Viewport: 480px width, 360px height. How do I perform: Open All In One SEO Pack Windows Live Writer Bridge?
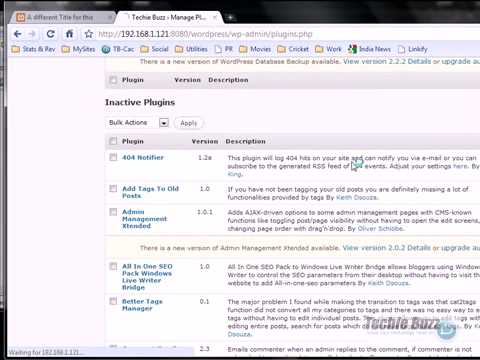[147, 277]
